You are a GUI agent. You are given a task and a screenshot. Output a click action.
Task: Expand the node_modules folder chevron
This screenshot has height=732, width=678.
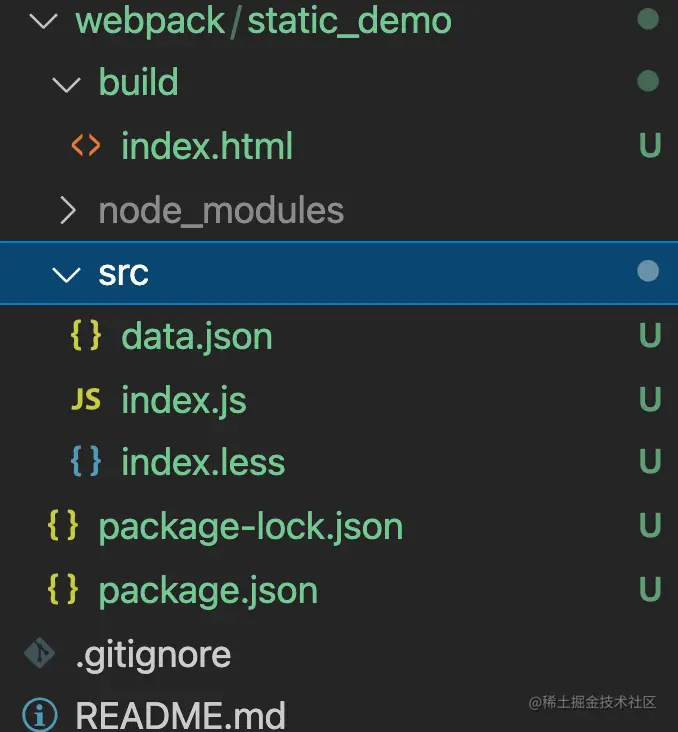point(67,210)
